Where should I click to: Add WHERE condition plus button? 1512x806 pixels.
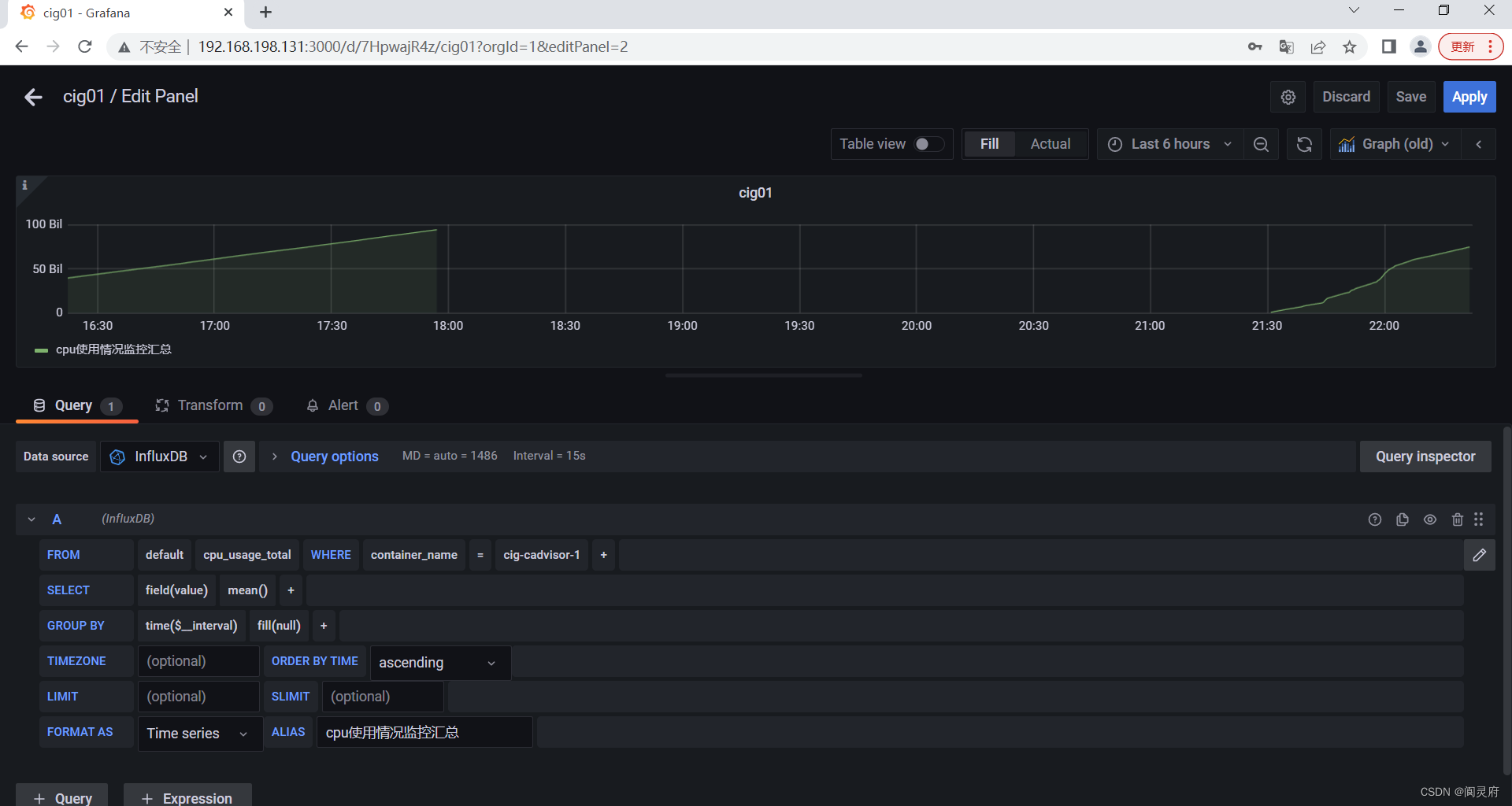(604, 555)
